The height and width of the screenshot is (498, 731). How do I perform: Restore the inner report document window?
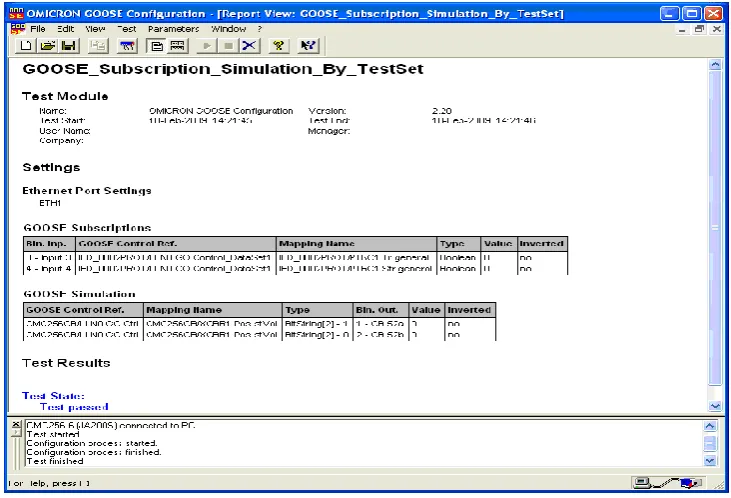point(699,29)
